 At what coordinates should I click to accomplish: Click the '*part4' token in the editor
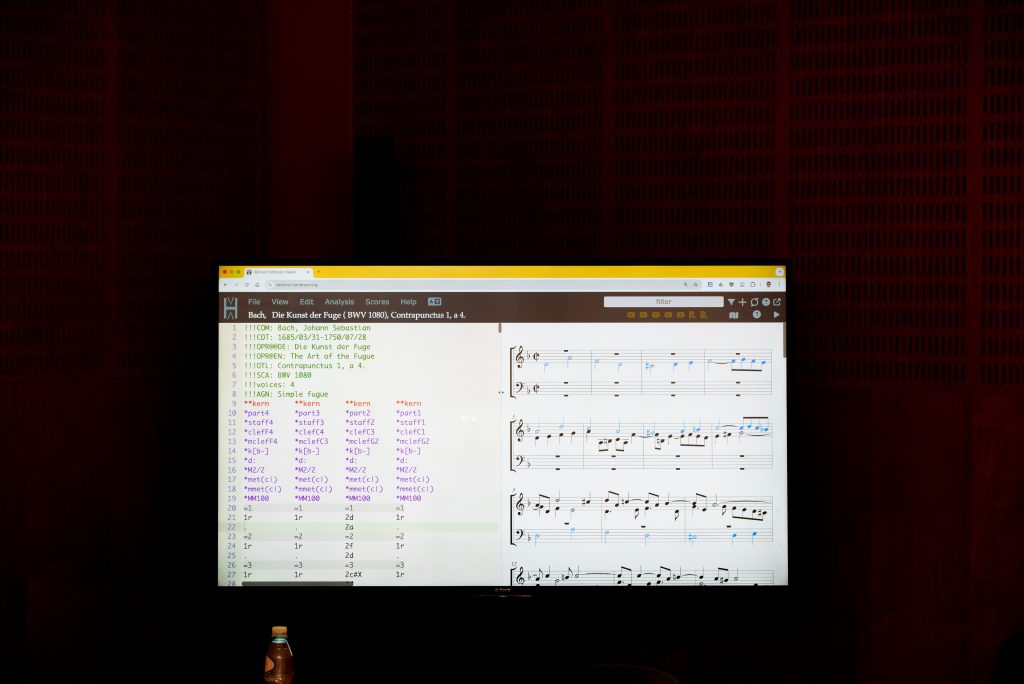[256, 413]
